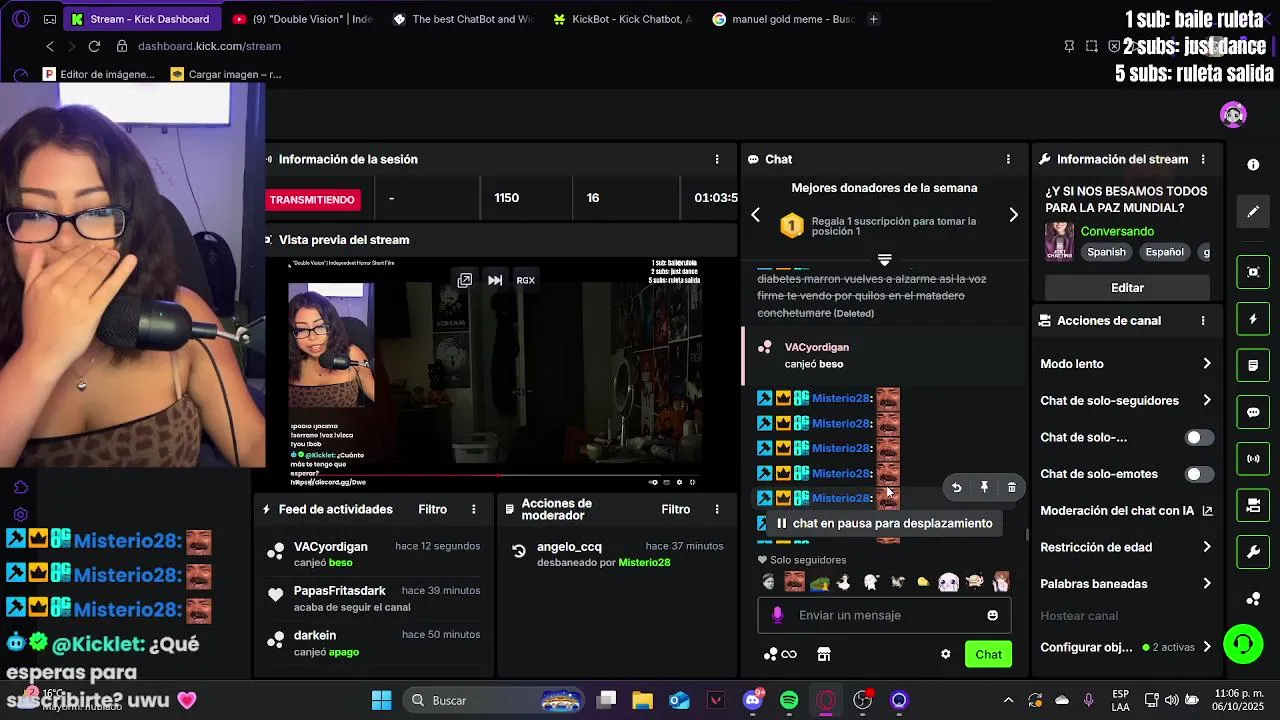Click inside Enviar un mensaje field
Image resolution: width=1280 pixels, height=720 pixels.
pos(884,615)
